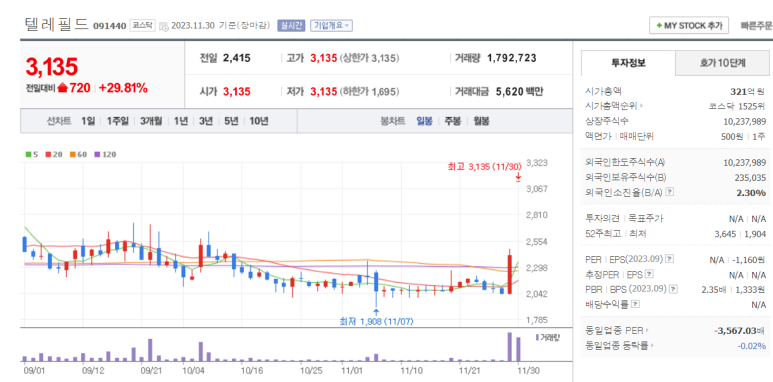
Task: Click the 거래대금 value 5,620 백만
Action: [x=520, y=91]
